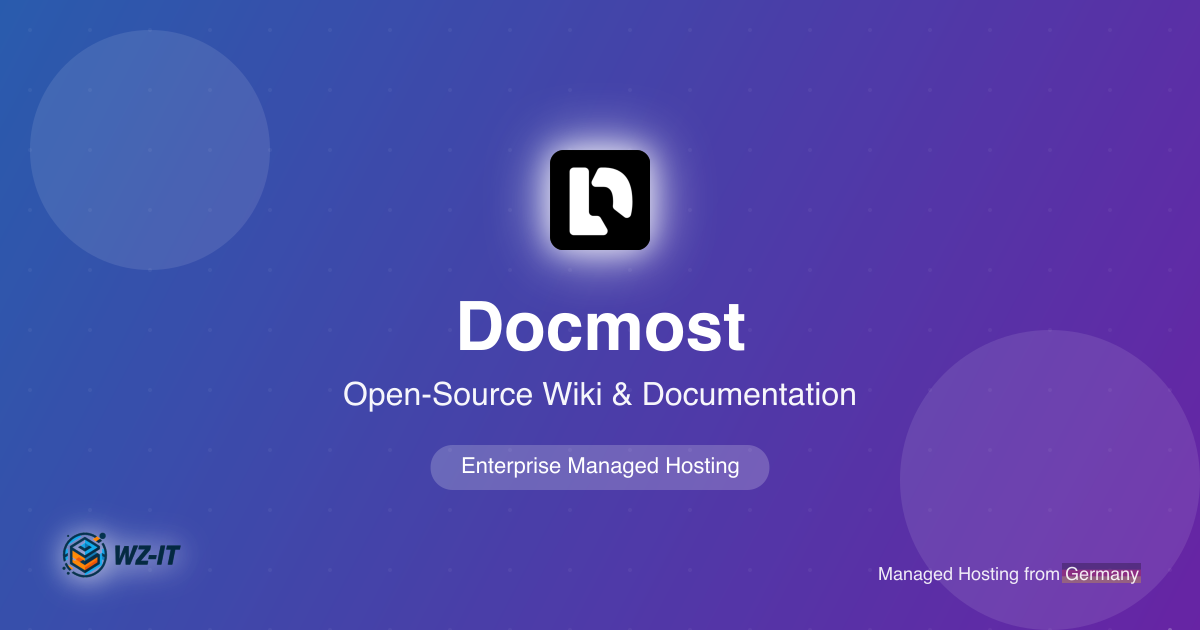Click the WZ-IT logo
This screenshot has height=630, width=1200.
(x=121, y=554)
